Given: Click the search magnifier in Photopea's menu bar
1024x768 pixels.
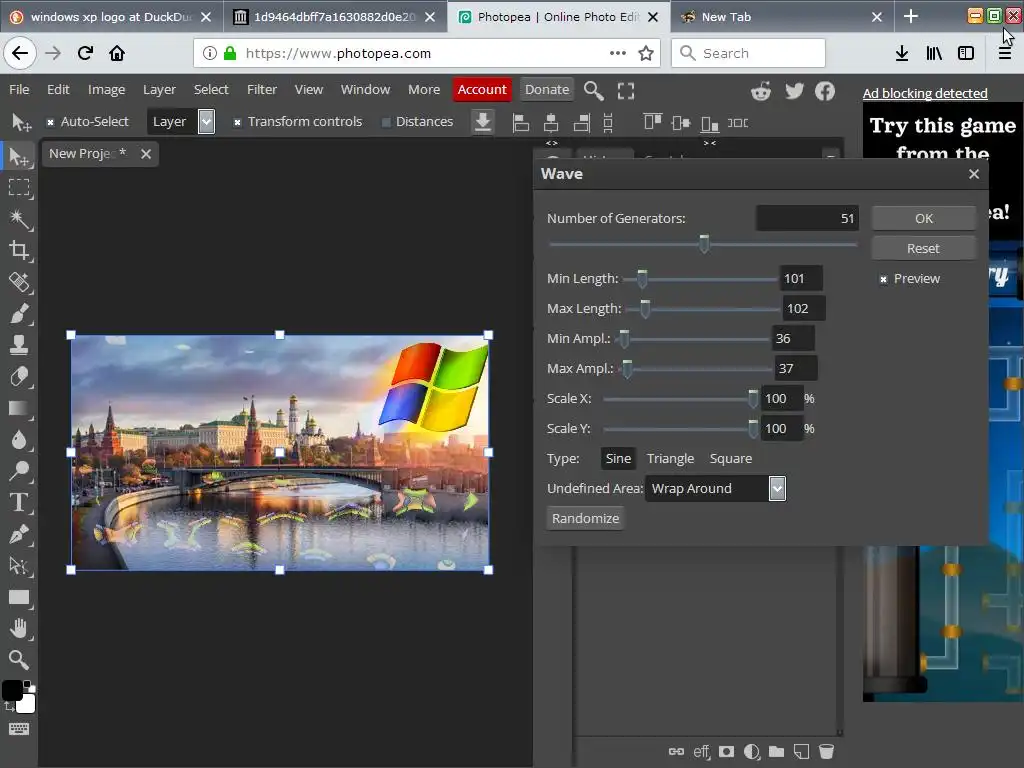Looking at the screenshot, I should point(593,90).
